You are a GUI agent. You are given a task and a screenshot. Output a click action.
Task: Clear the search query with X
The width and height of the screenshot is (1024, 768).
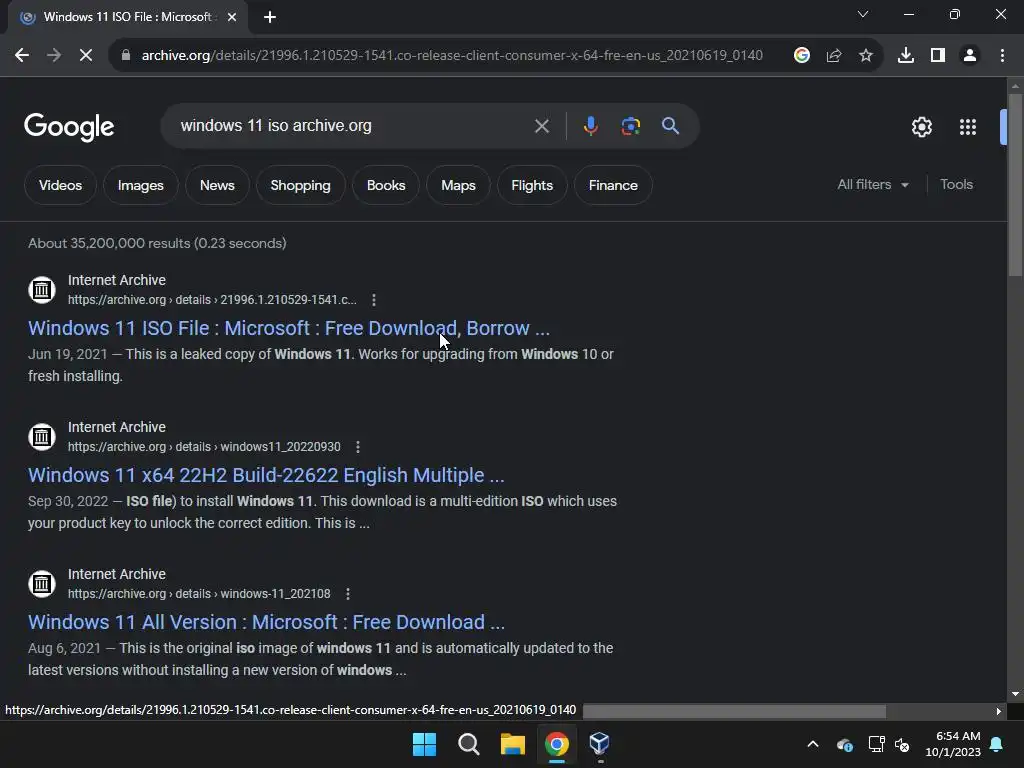542,126
